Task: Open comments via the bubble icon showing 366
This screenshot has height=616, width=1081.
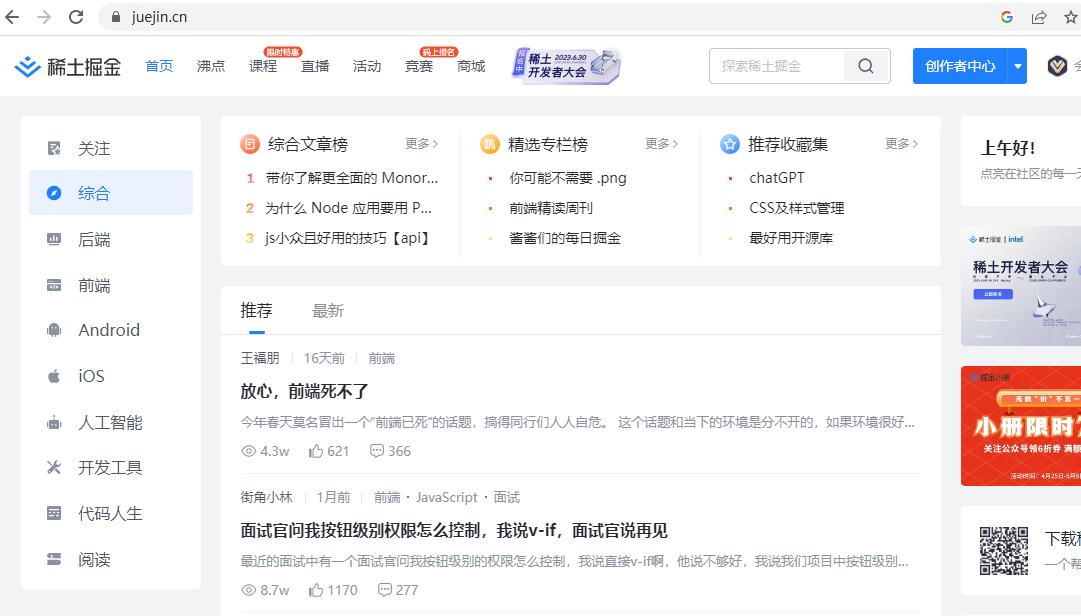Action: click(x=376, y=451)
